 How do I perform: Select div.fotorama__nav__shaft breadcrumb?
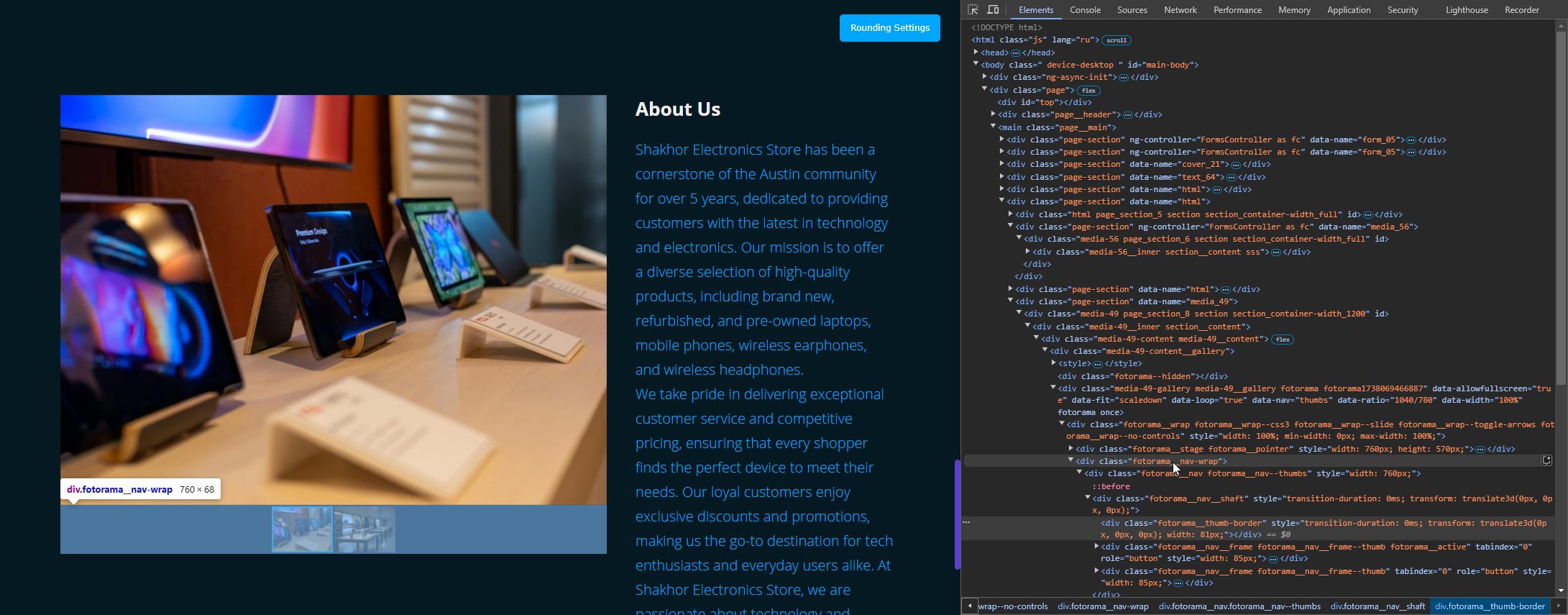pyautogui.click(x=1377, y=606)
